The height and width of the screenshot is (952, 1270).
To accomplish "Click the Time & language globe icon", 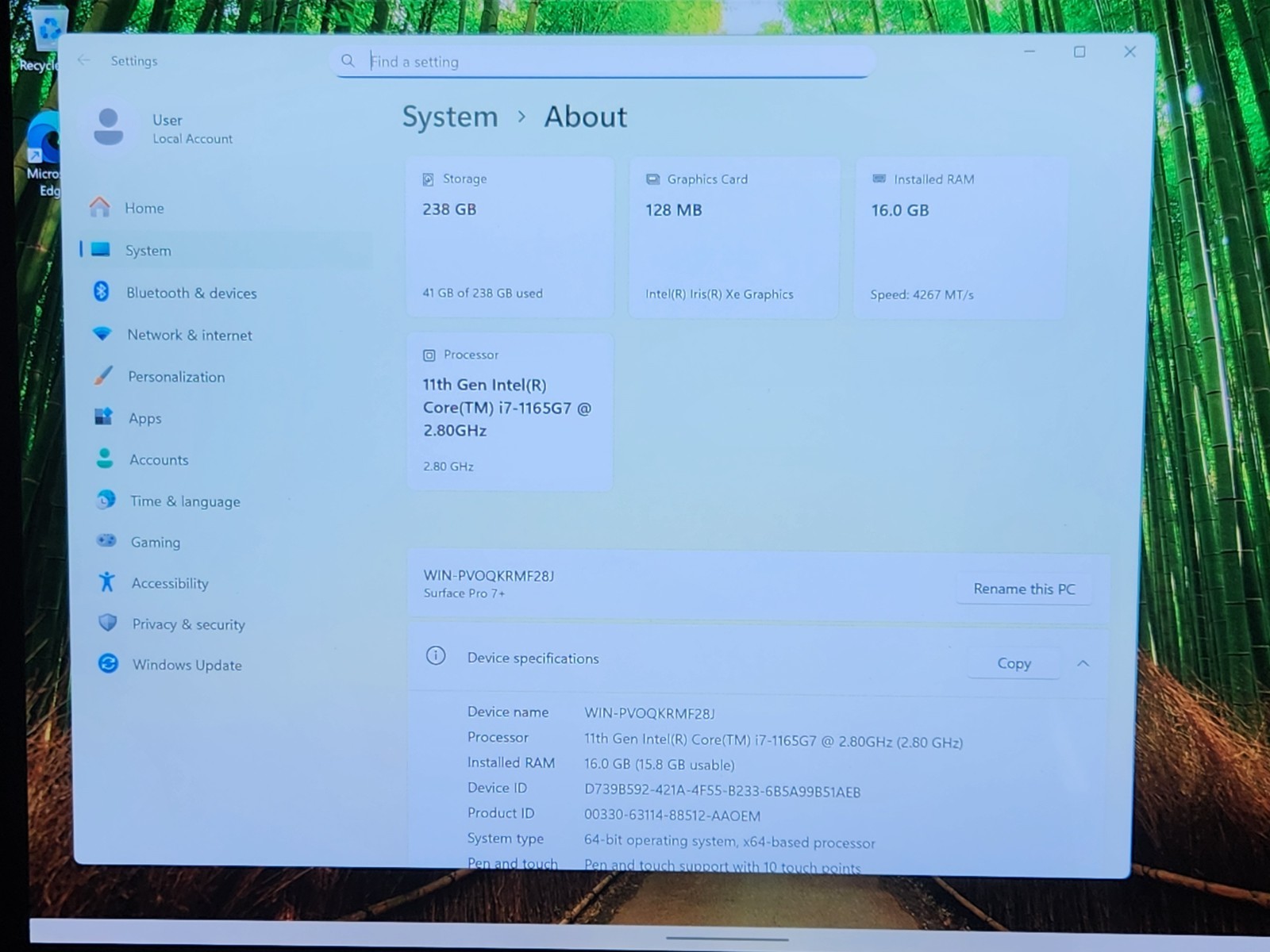I will pos(105,500).
